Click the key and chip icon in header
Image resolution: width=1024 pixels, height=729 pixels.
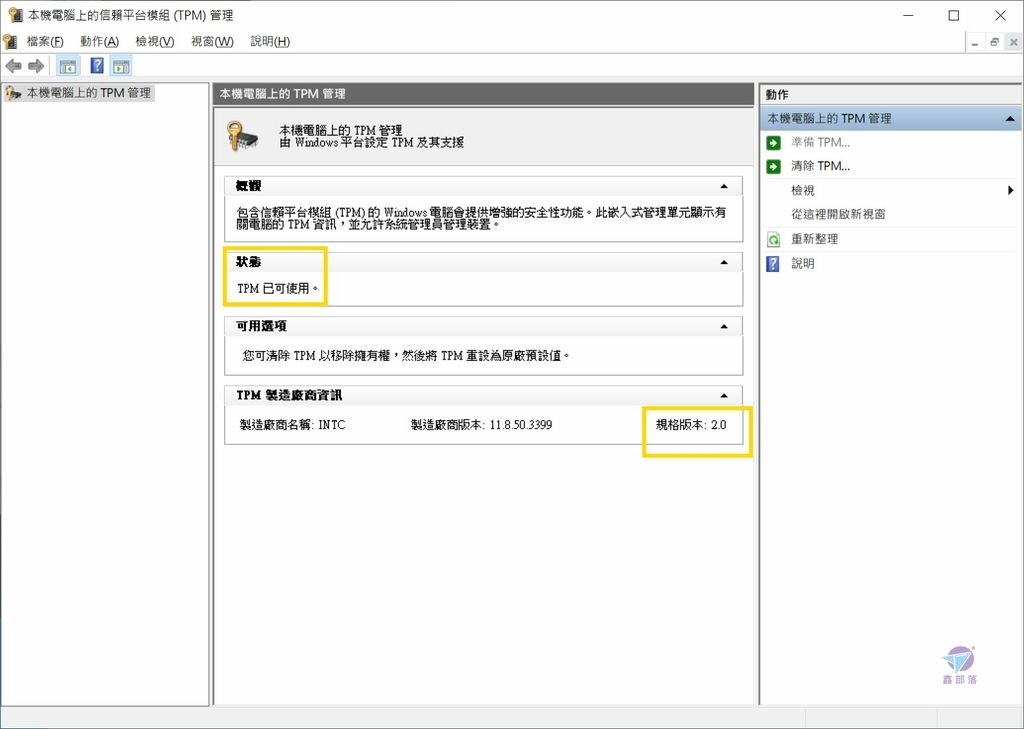[x=241, y=136]
